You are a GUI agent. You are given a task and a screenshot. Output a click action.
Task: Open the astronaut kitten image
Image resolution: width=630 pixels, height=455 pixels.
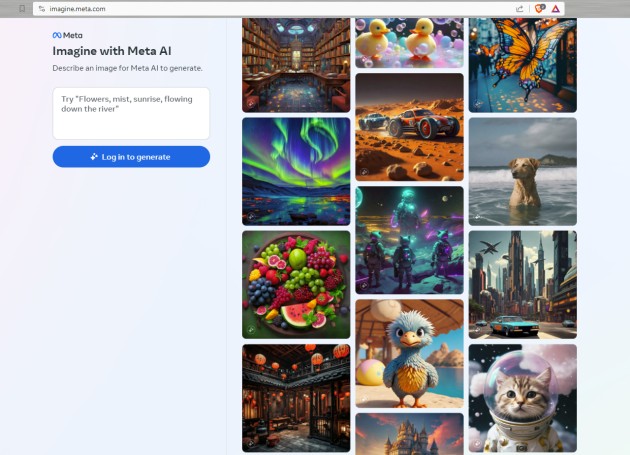tap(523, 398)
